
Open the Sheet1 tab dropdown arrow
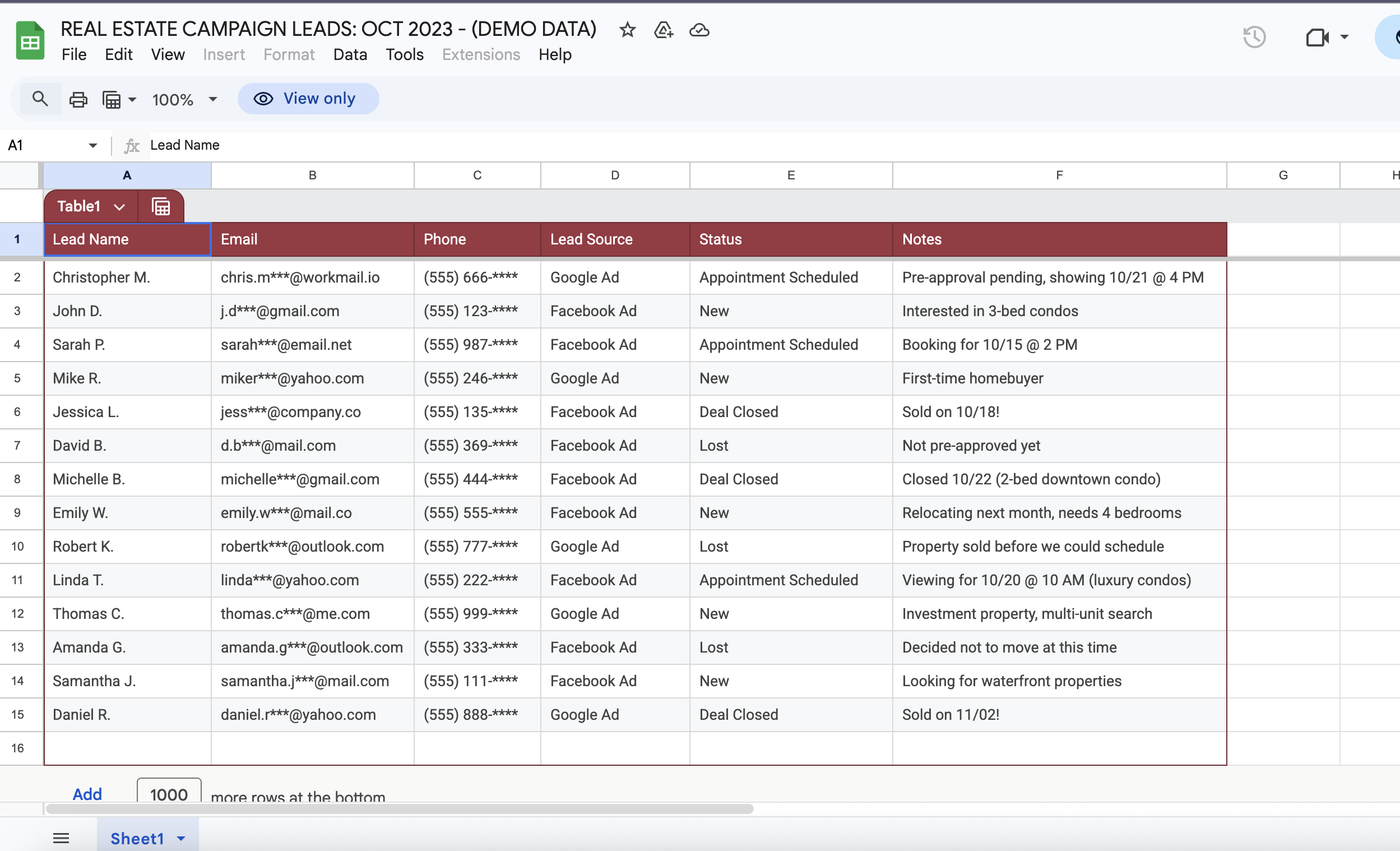[x=181, y=839]
